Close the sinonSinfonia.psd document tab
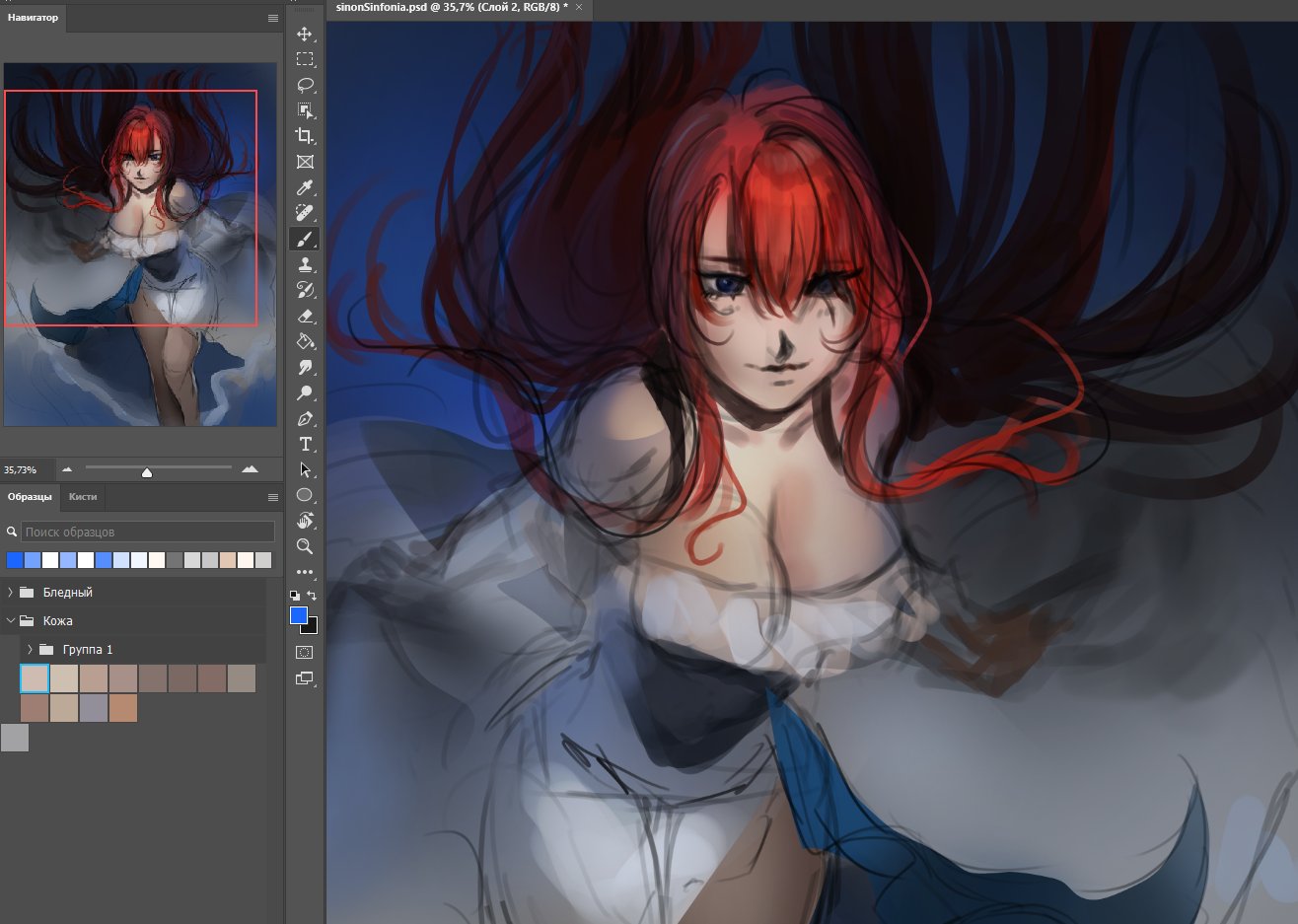 579,7
